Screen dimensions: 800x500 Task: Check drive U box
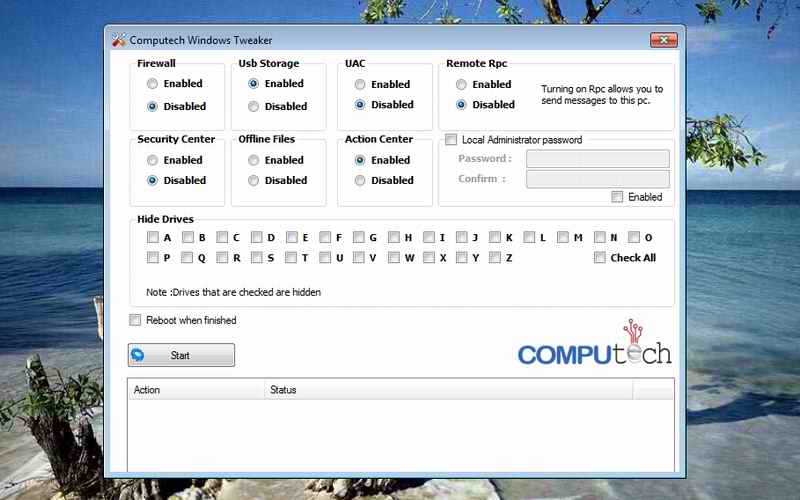(x=325, y=258)
